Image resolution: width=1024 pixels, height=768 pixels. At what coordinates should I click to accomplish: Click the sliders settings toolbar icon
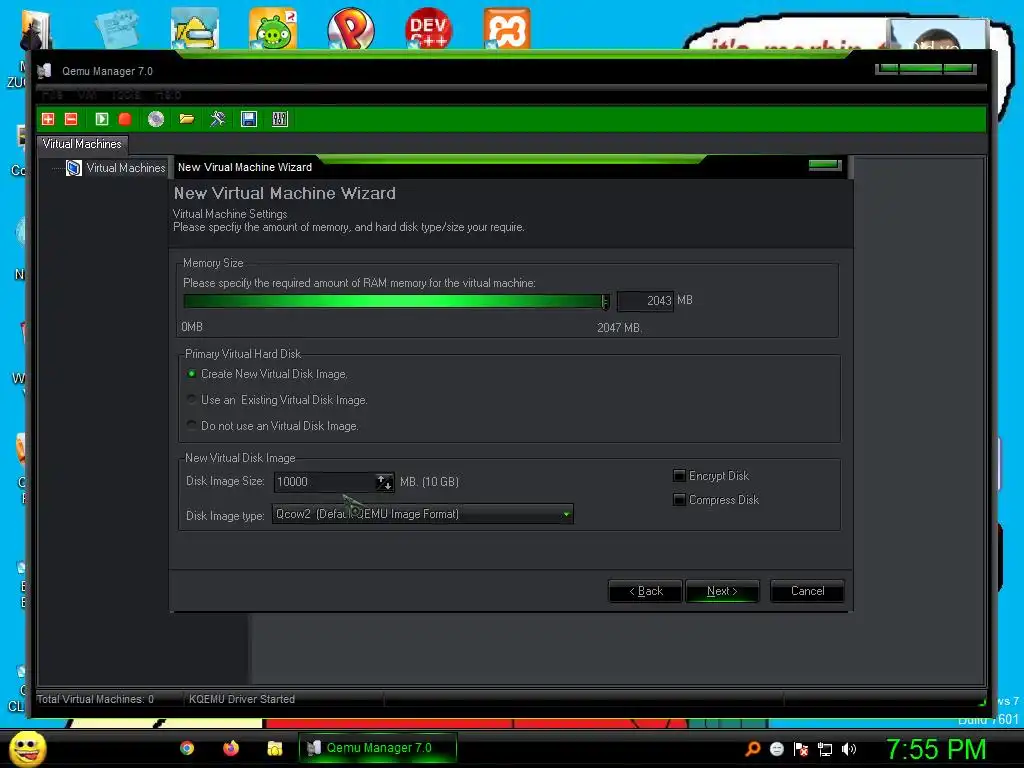click(280, 119)
